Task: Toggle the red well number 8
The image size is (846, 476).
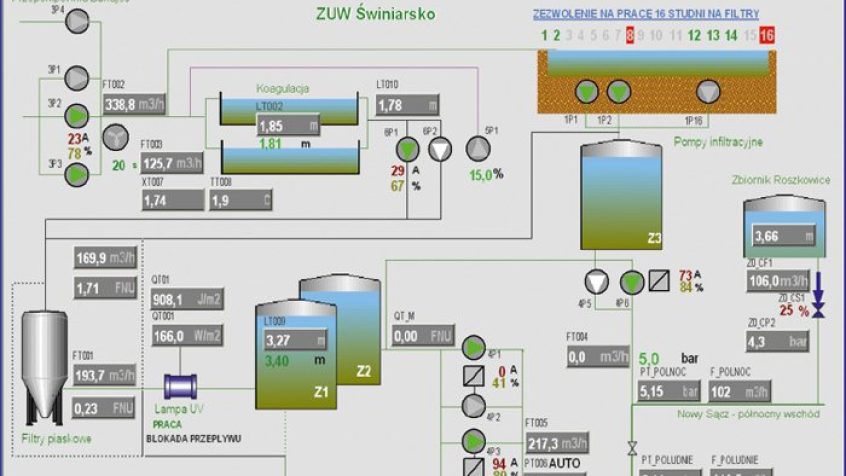Action: point(630,36)
